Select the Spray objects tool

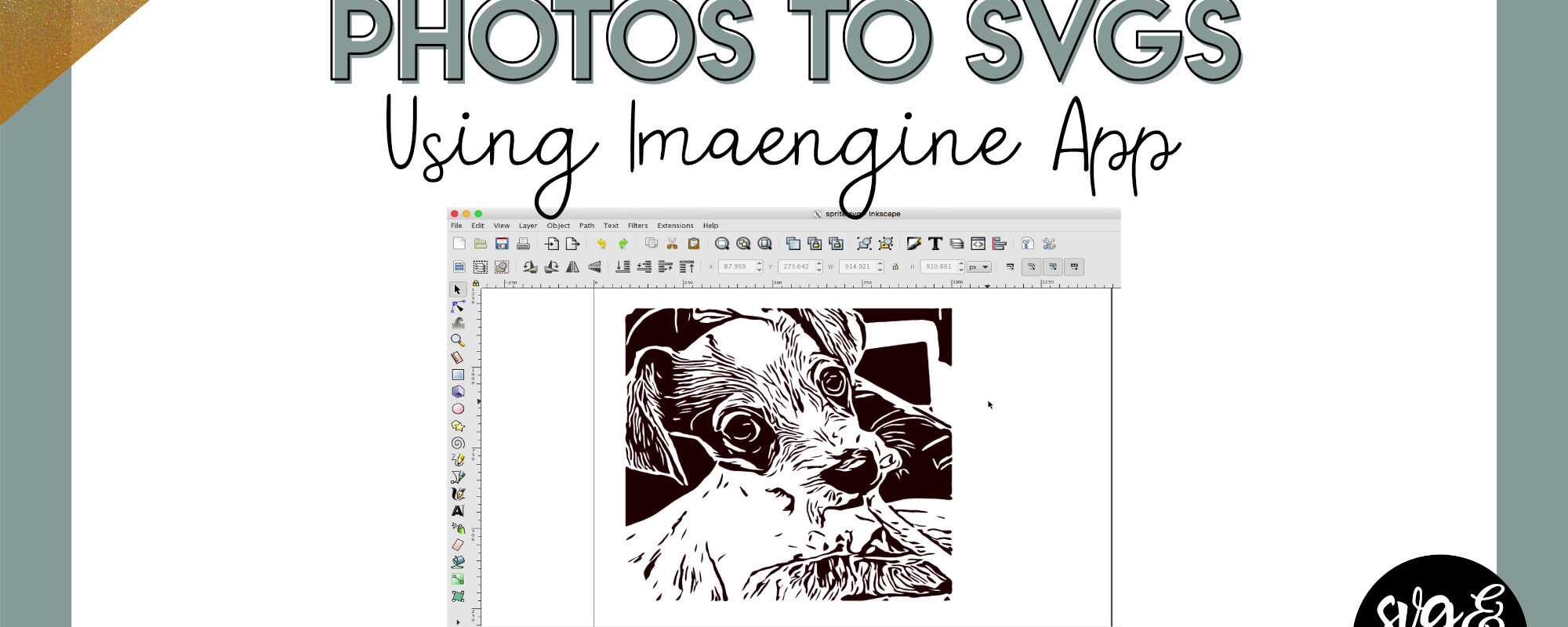pyautogui.click(x=458, y=527)
